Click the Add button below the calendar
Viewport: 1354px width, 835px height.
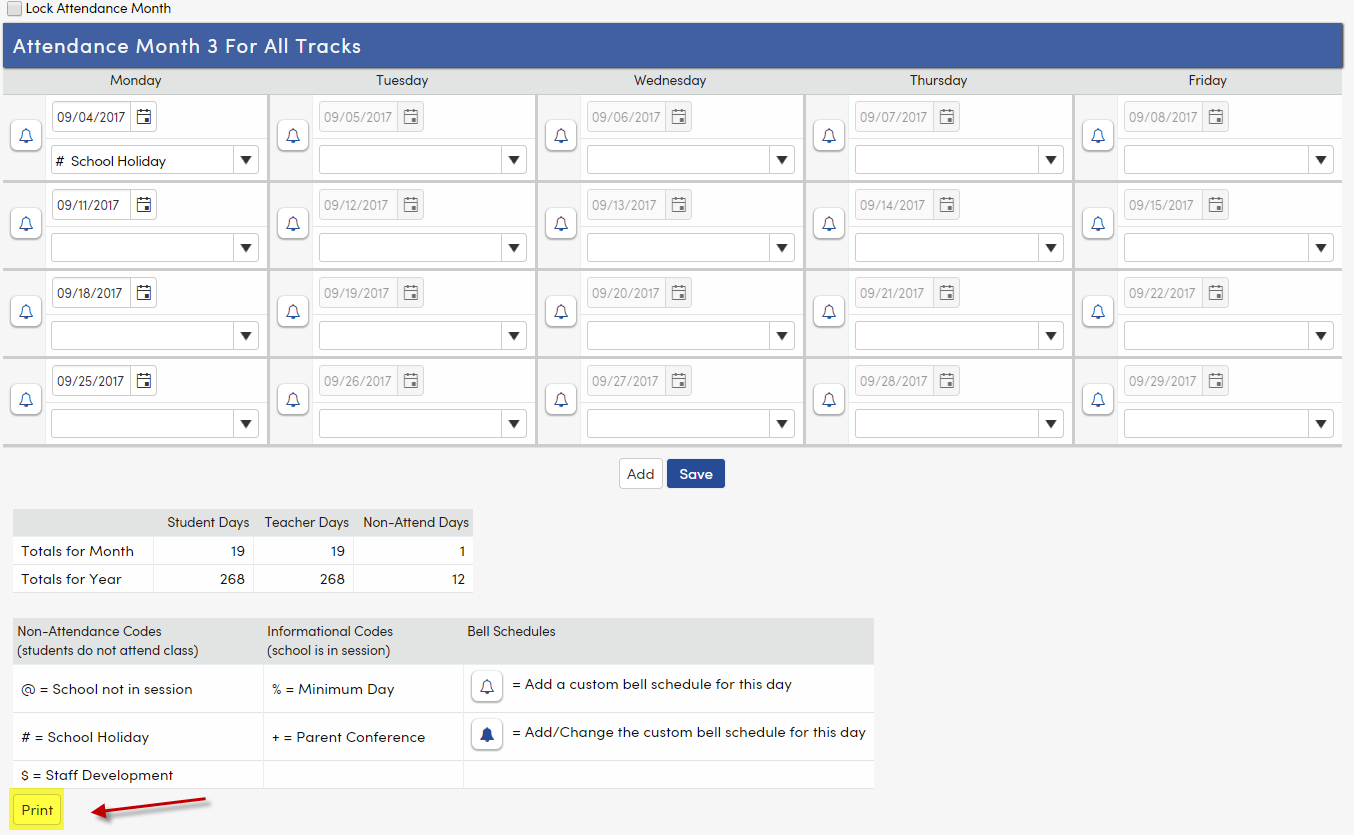640,473
